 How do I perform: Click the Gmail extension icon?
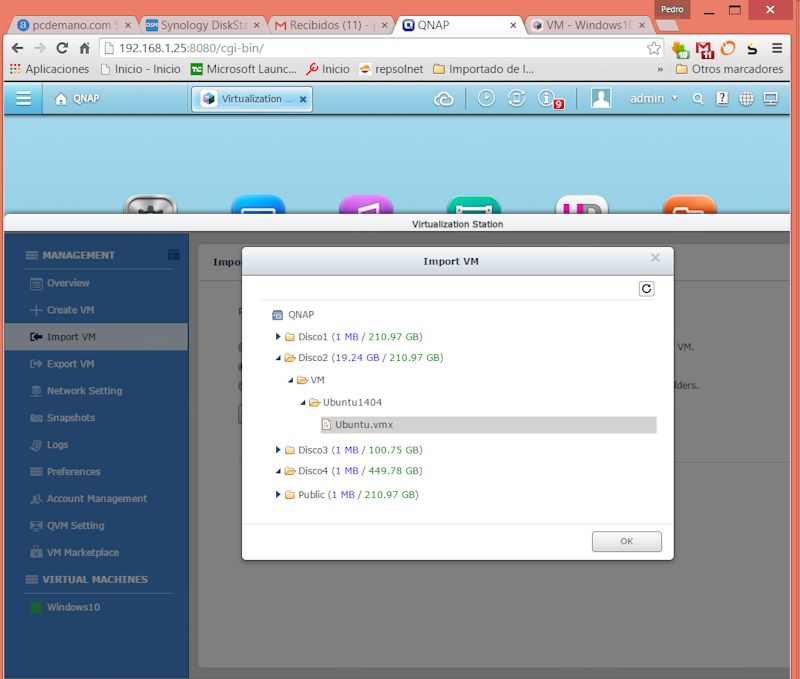coord(705,49)
